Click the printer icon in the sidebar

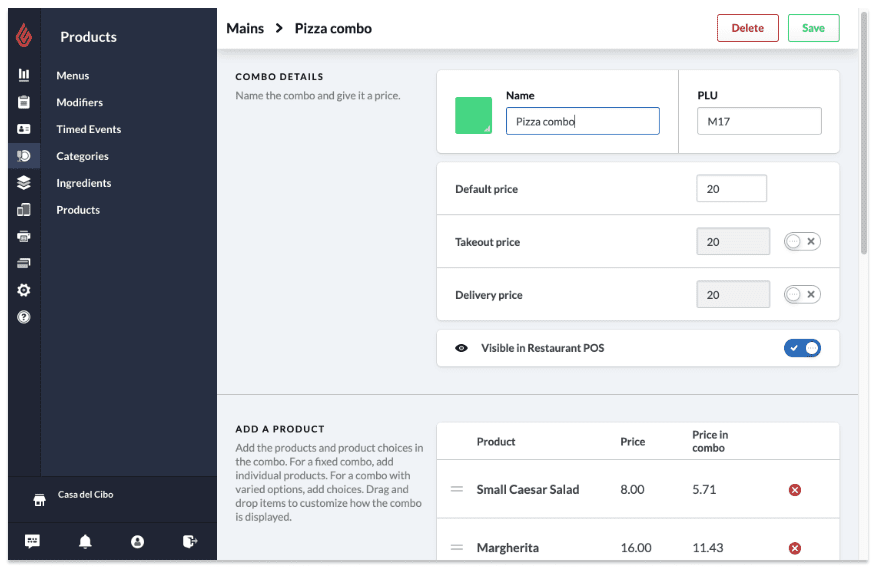click(x=24, y=236)
